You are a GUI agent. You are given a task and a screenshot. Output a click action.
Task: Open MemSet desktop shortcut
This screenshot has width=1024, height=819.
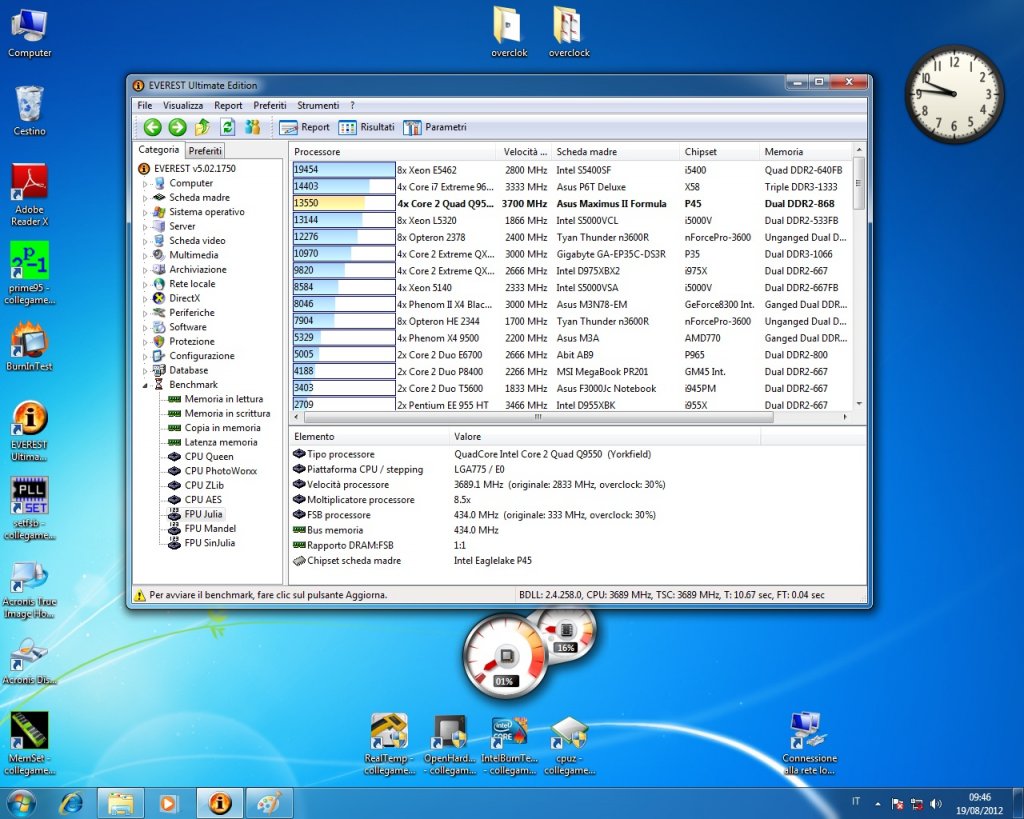(29, 744)
